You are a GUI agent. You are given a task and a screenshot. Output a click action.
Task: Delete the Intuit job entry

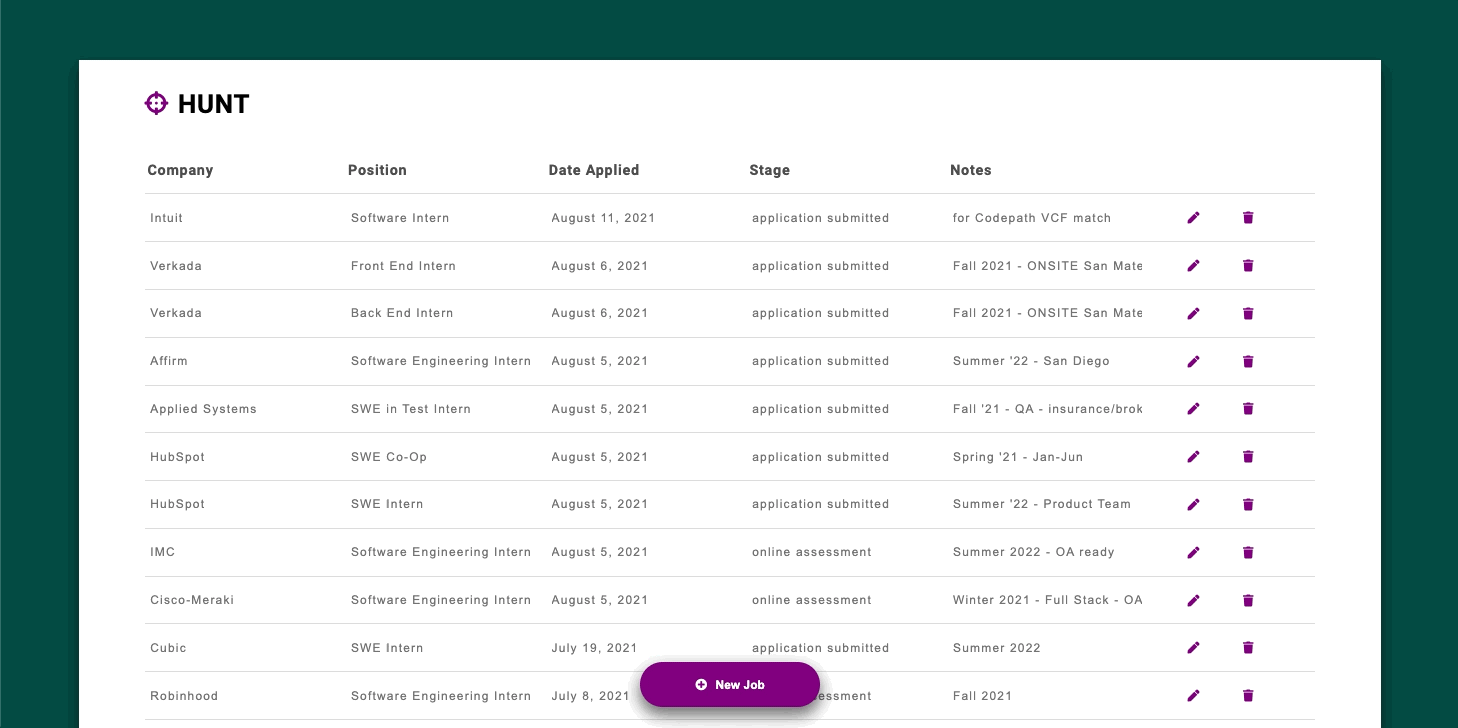[x=1248, y=218]
